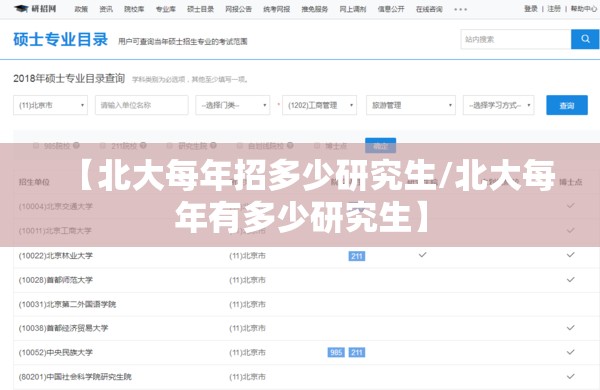Open (10028)首都师范大学 in the results
600x390 pixels.
pyautogui.click(x=56, y=280)
